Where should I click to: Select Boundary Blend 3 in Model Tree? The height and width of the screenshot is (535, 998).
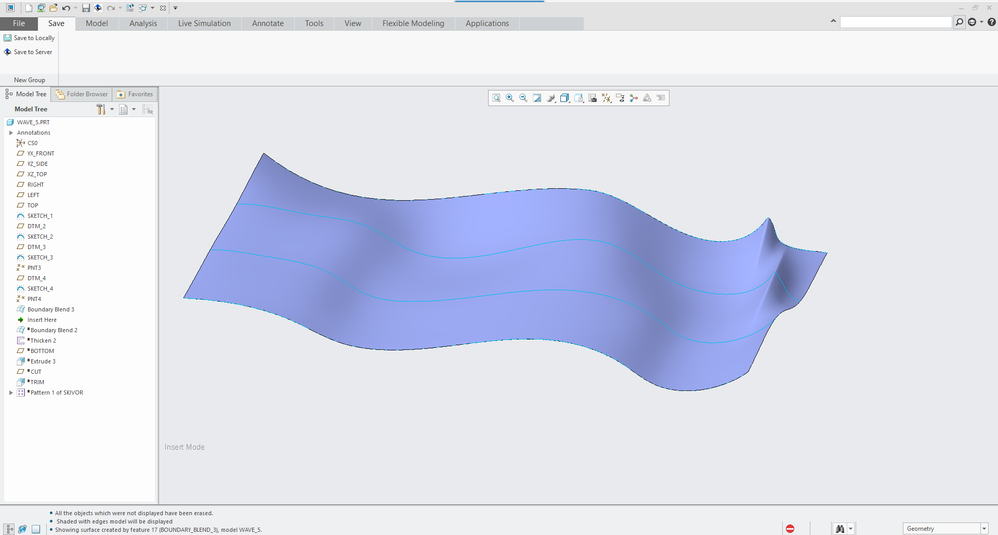tap(50, 309)
